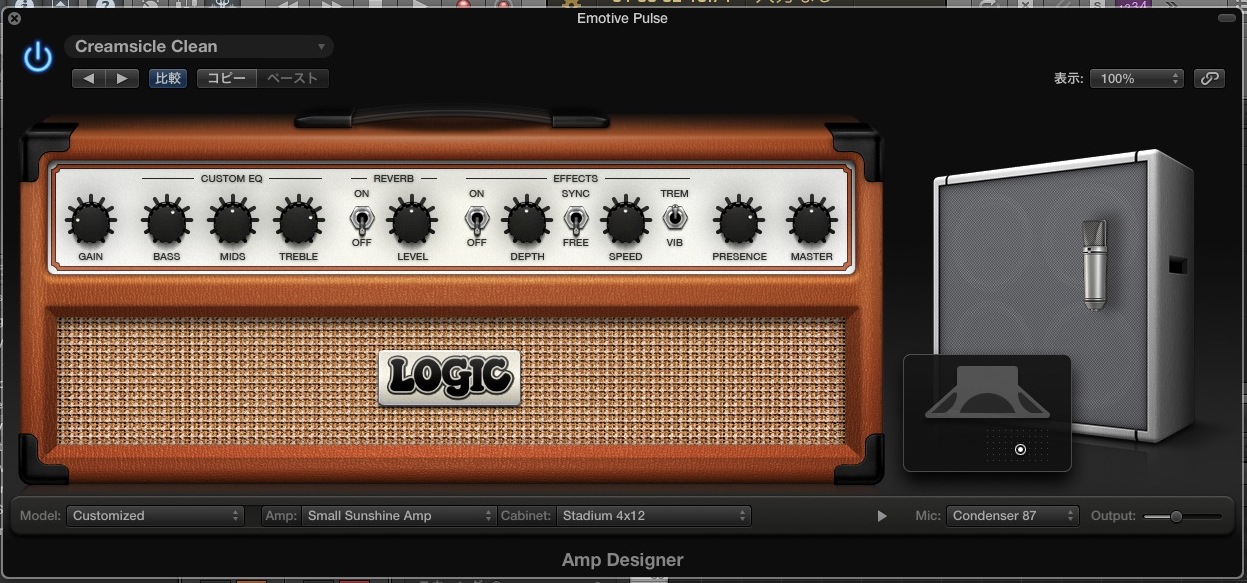The height and width of the screenshot is (583, 1247).
Task: Open the Mic dropdown showing Condenser 87
Action: pyautogui.click(x=1013, y=516)
